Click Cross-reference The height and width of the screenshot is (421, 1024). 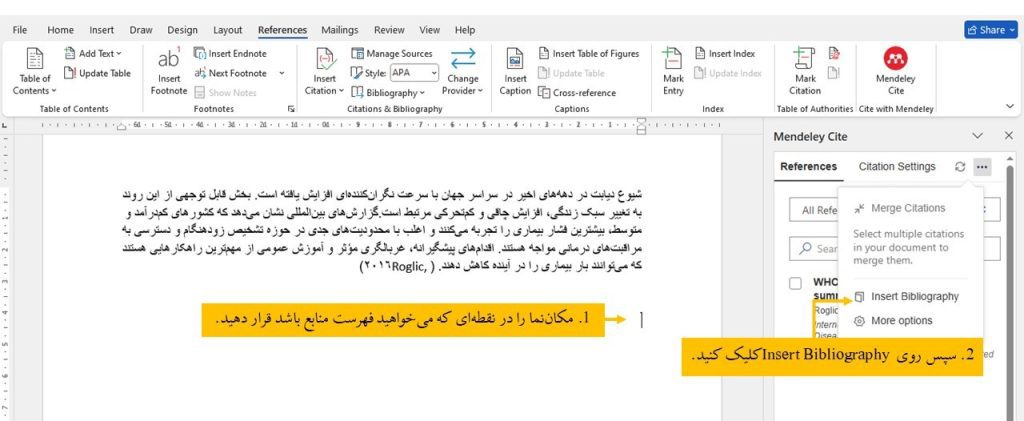click(577, 93)
